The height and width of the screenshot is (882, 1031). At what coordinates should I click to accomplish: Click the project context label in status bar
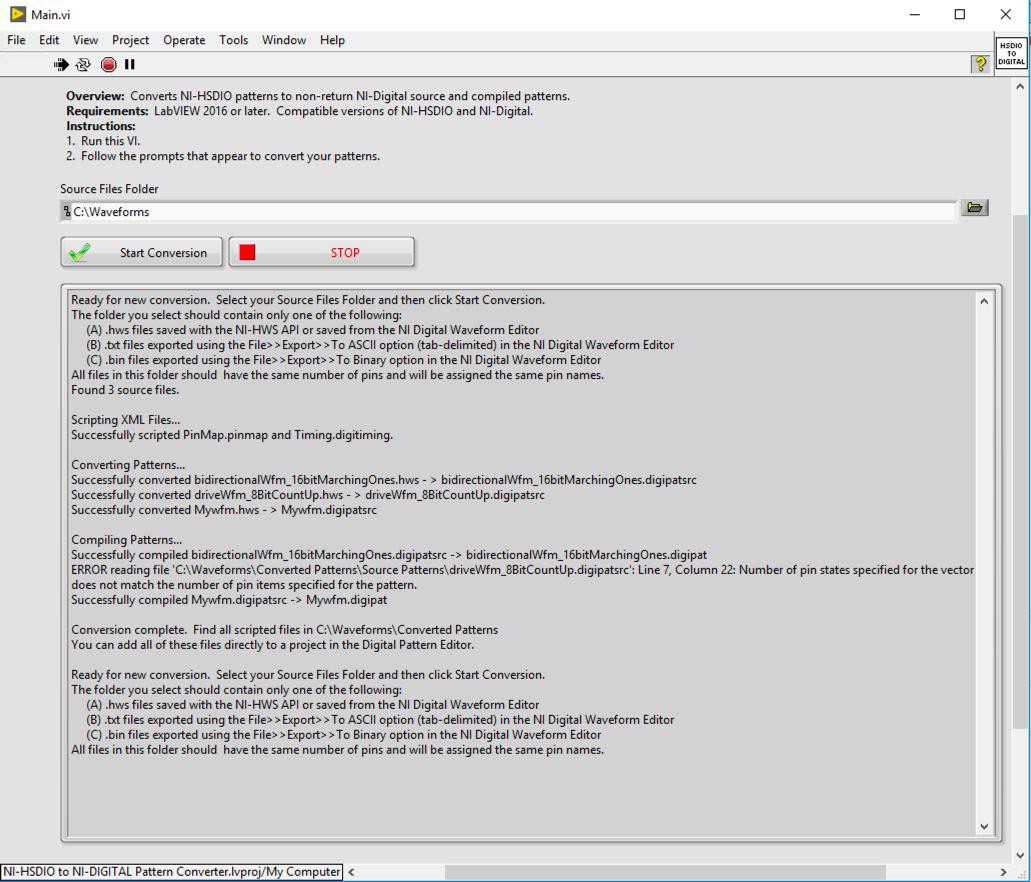(x=171, y=872)
